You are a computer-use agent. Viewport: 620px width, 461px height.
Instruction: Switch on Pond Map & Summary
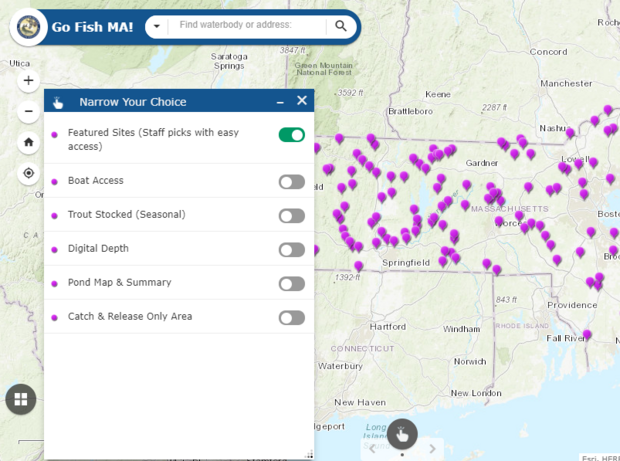291,283
